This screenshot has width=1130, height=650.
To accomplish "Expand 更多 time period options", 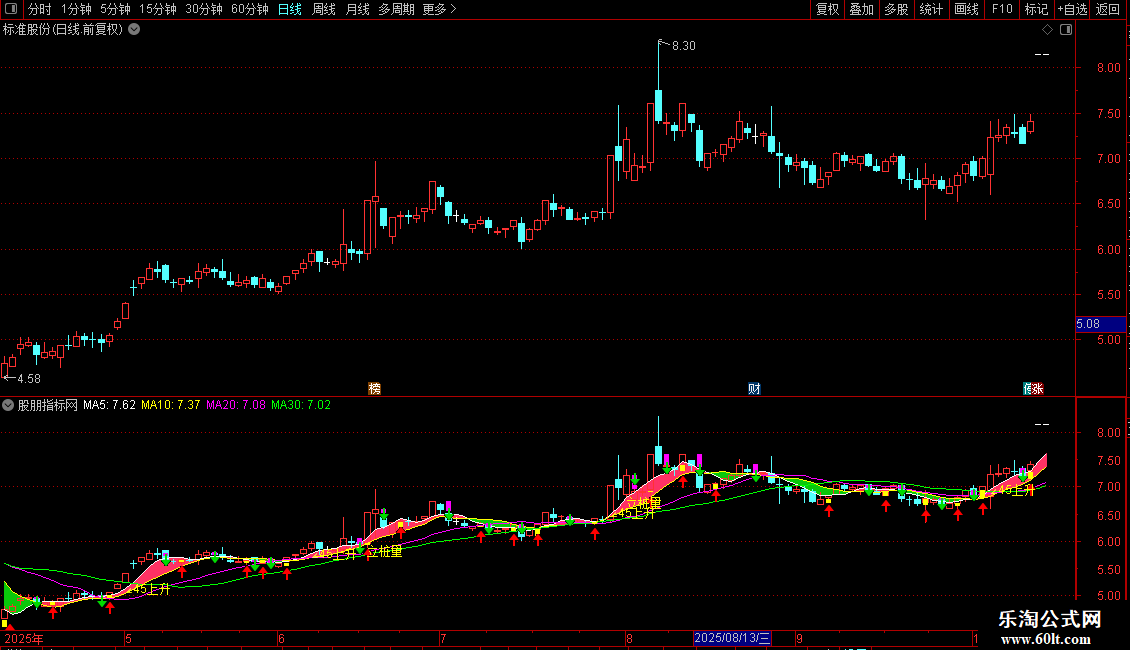I will click(439, 9).
